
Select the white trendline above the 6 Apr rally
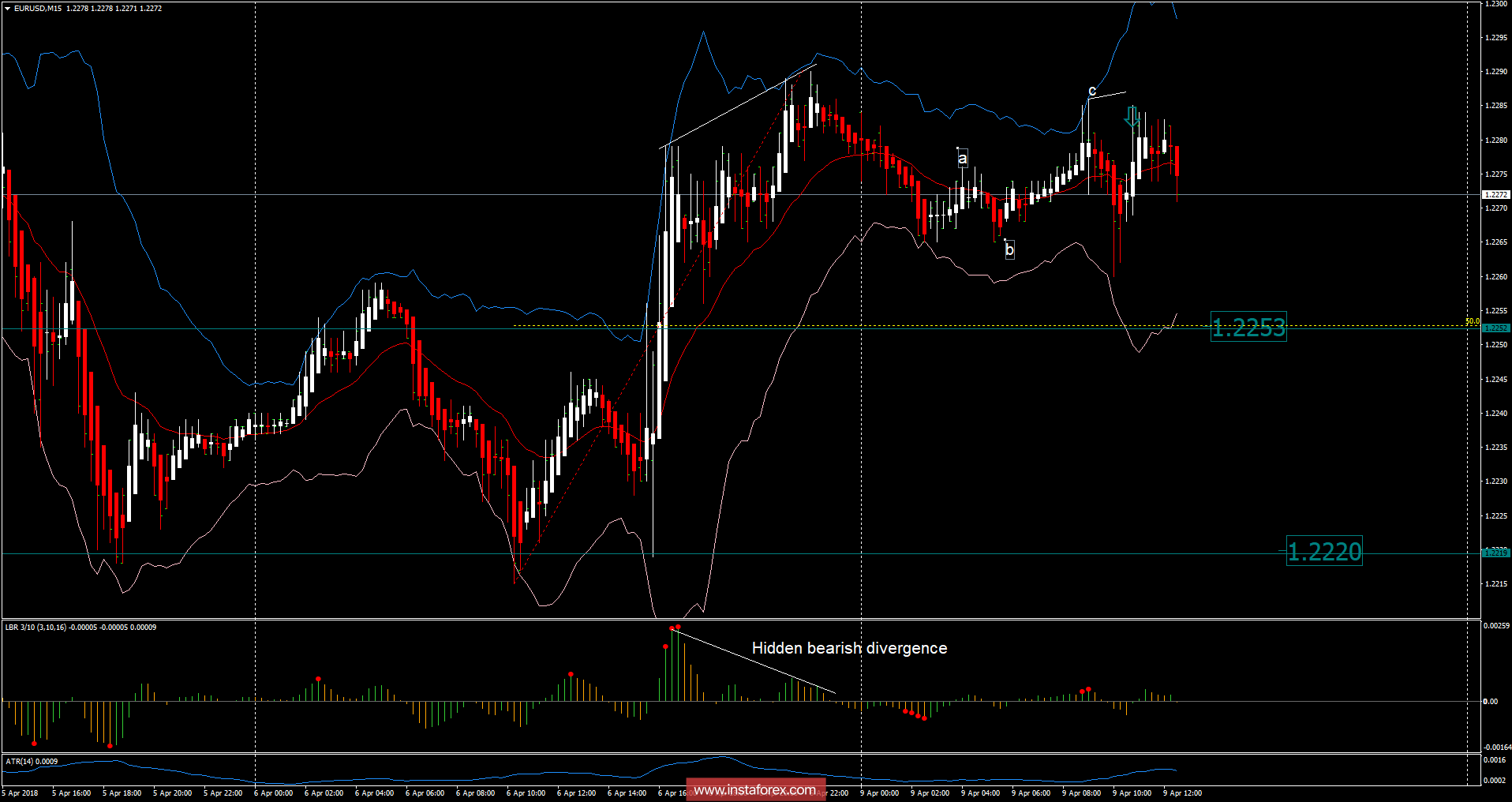tap(738, 107)
